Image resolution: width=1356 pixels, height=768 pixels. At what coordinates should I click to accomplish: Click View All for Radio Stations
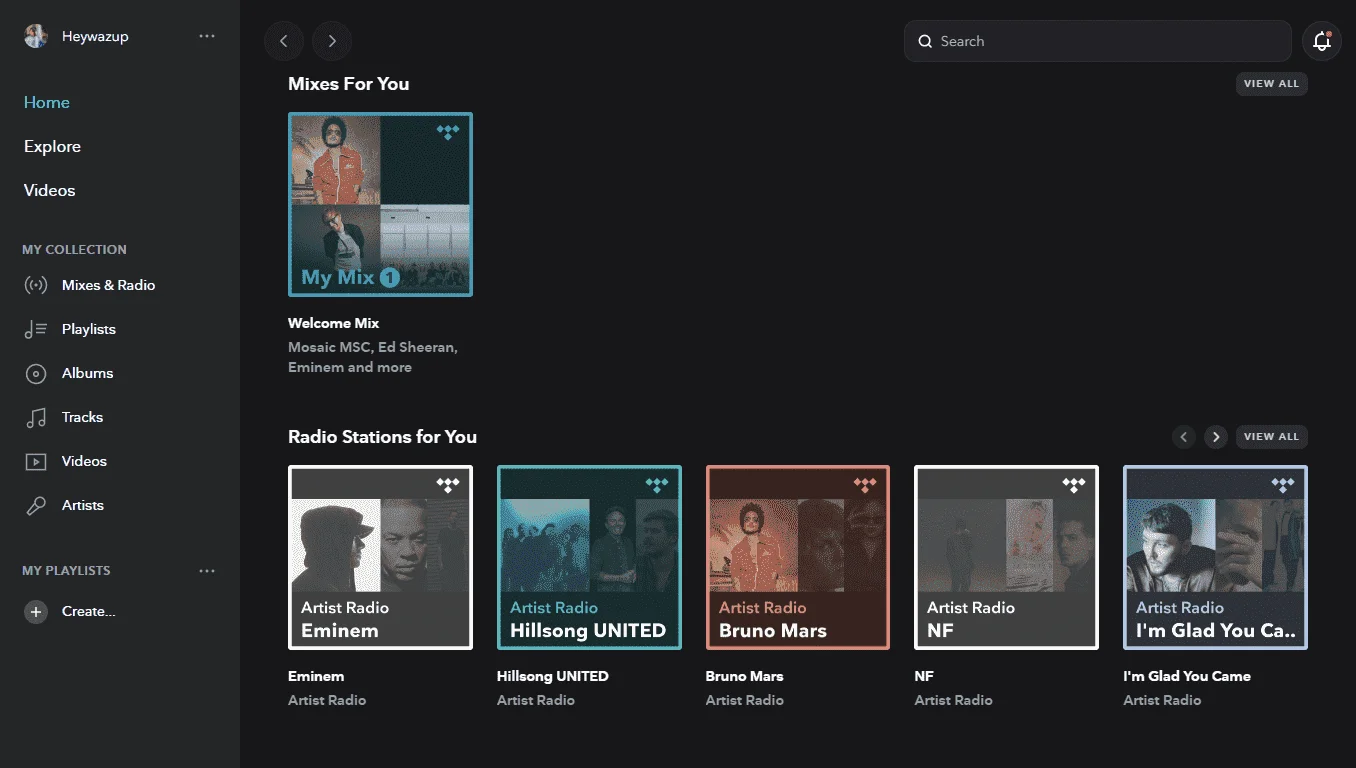[1271, 437]
